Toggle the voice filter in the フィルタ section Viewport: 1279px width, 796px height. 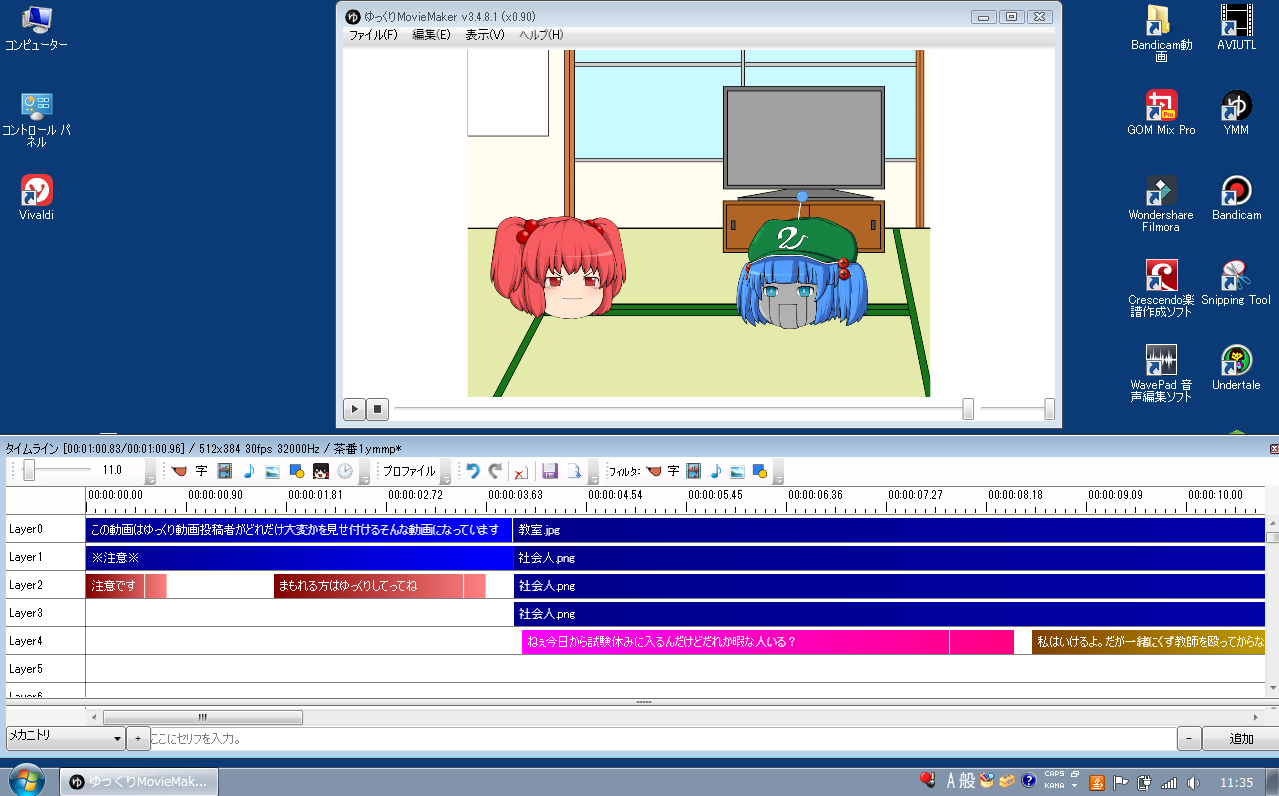(654, 470)
